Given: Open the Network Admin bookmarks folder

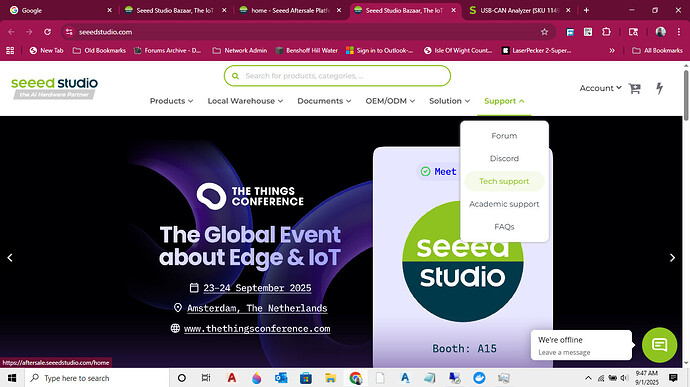Looking at the screenshot, I should pos(240,51).
